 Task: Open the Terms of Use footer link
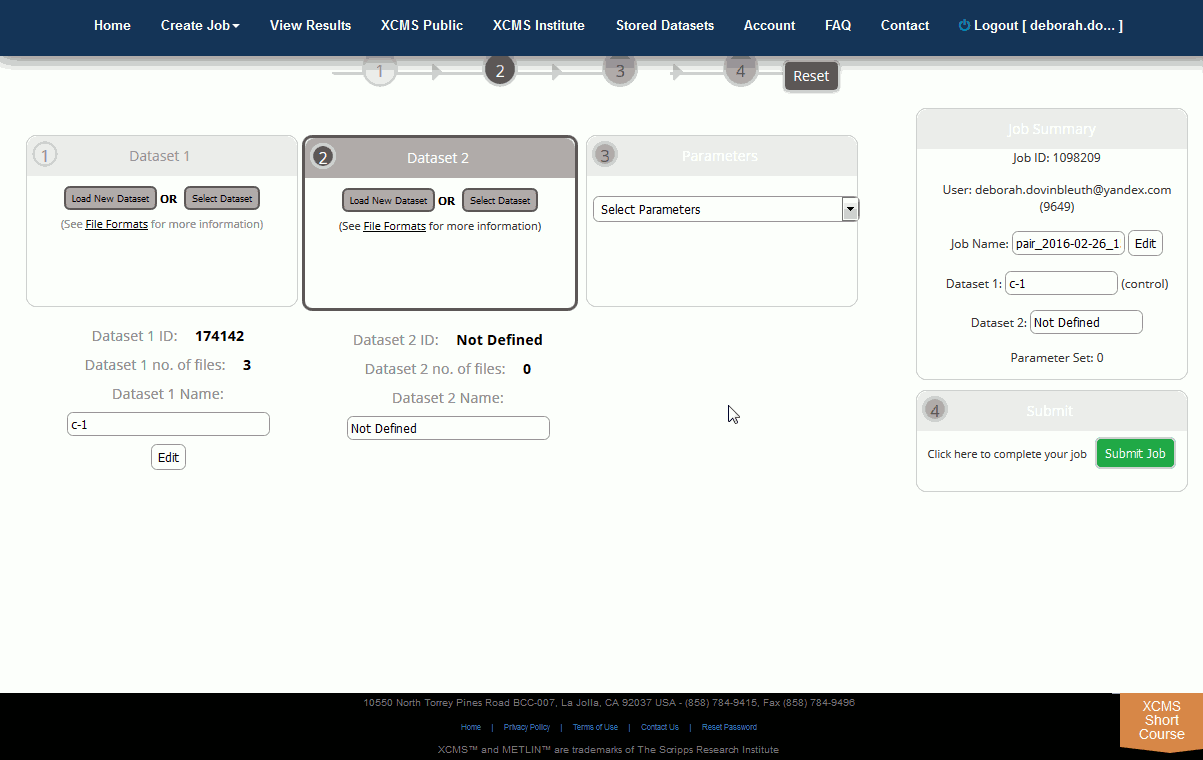pos(595,727)
